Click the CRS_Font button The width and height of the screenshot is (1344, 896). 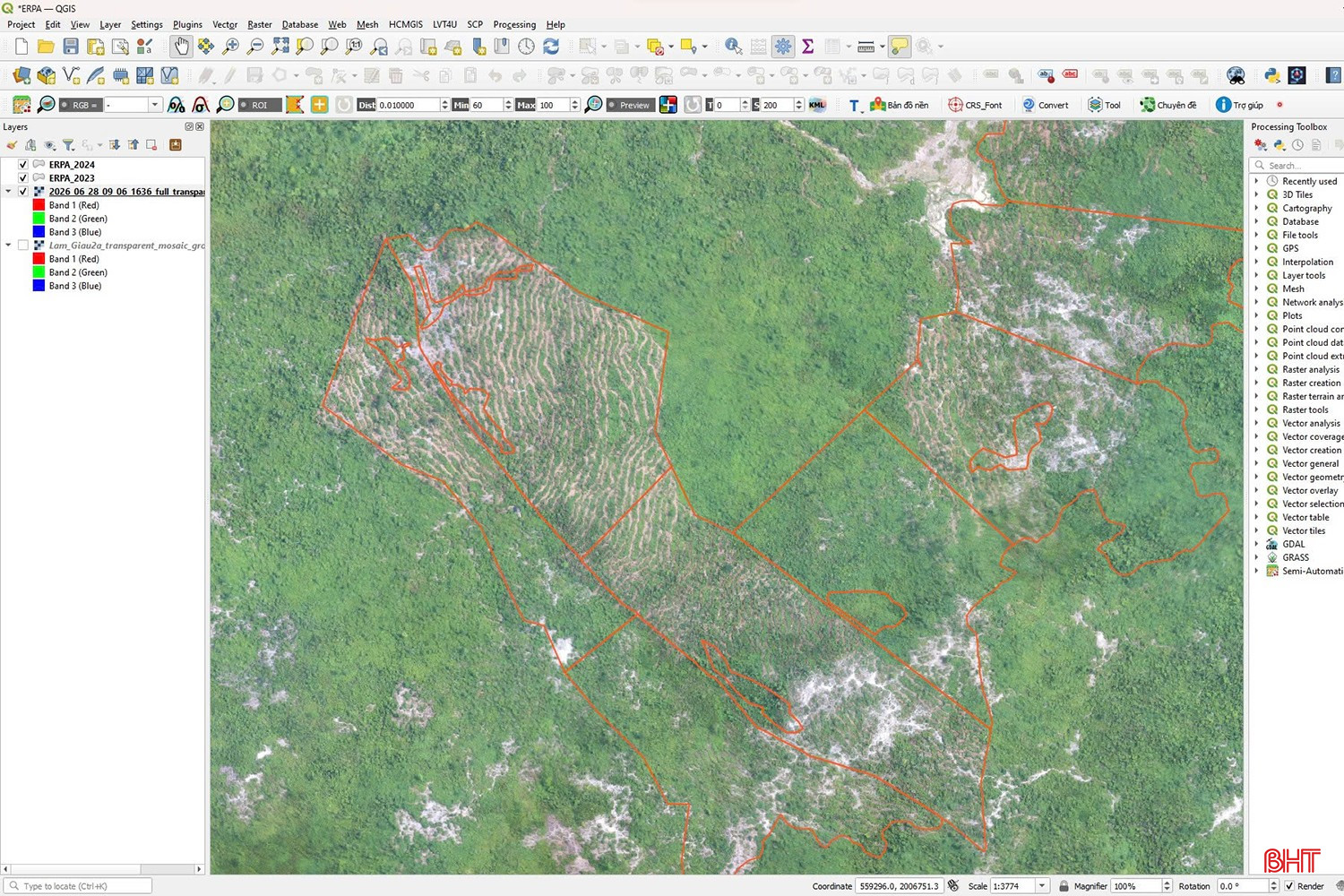pyautogui.click(x=975, y=105)
